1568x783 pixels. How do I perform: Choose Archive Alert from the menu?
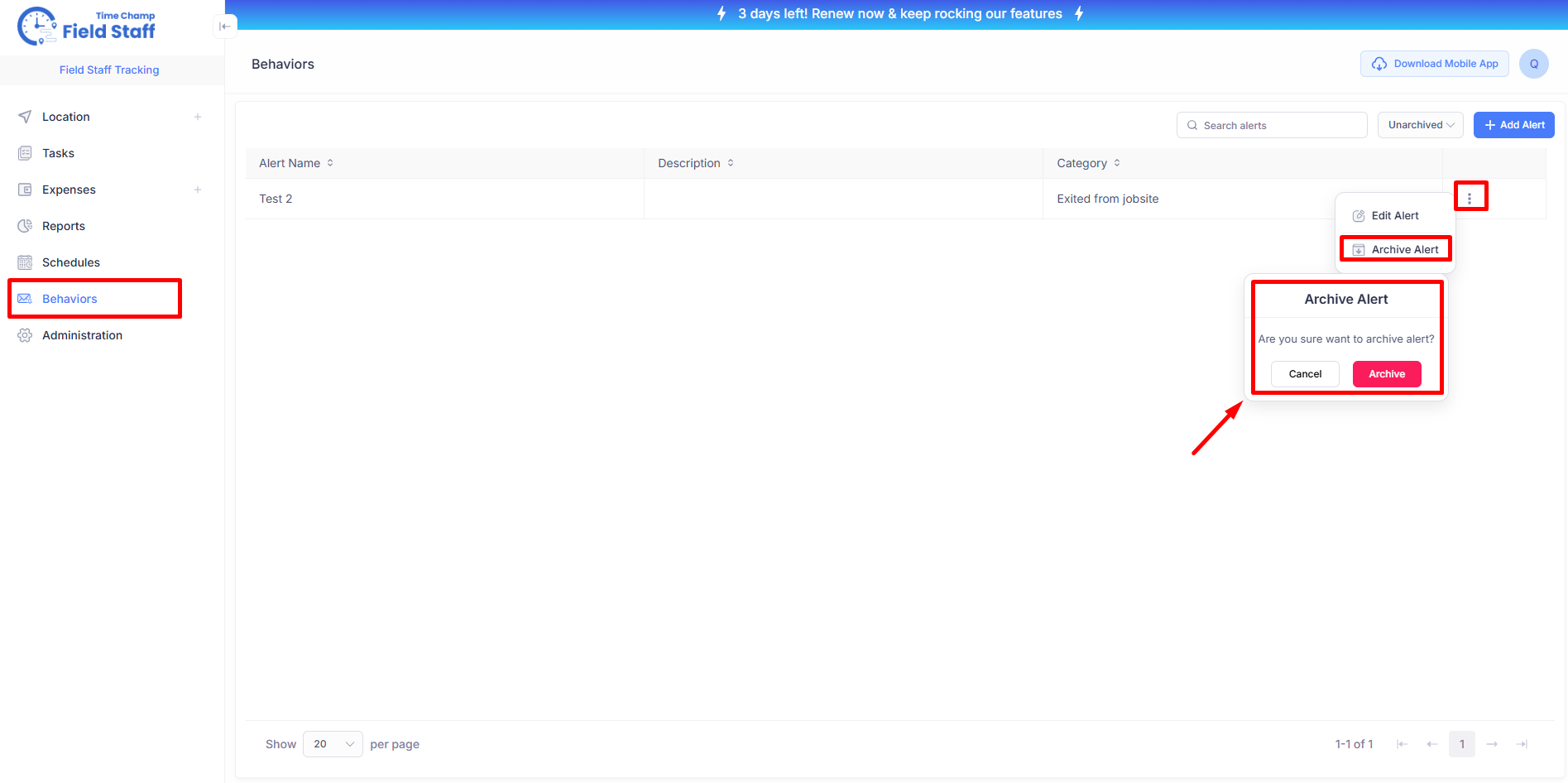[1395, 249]
